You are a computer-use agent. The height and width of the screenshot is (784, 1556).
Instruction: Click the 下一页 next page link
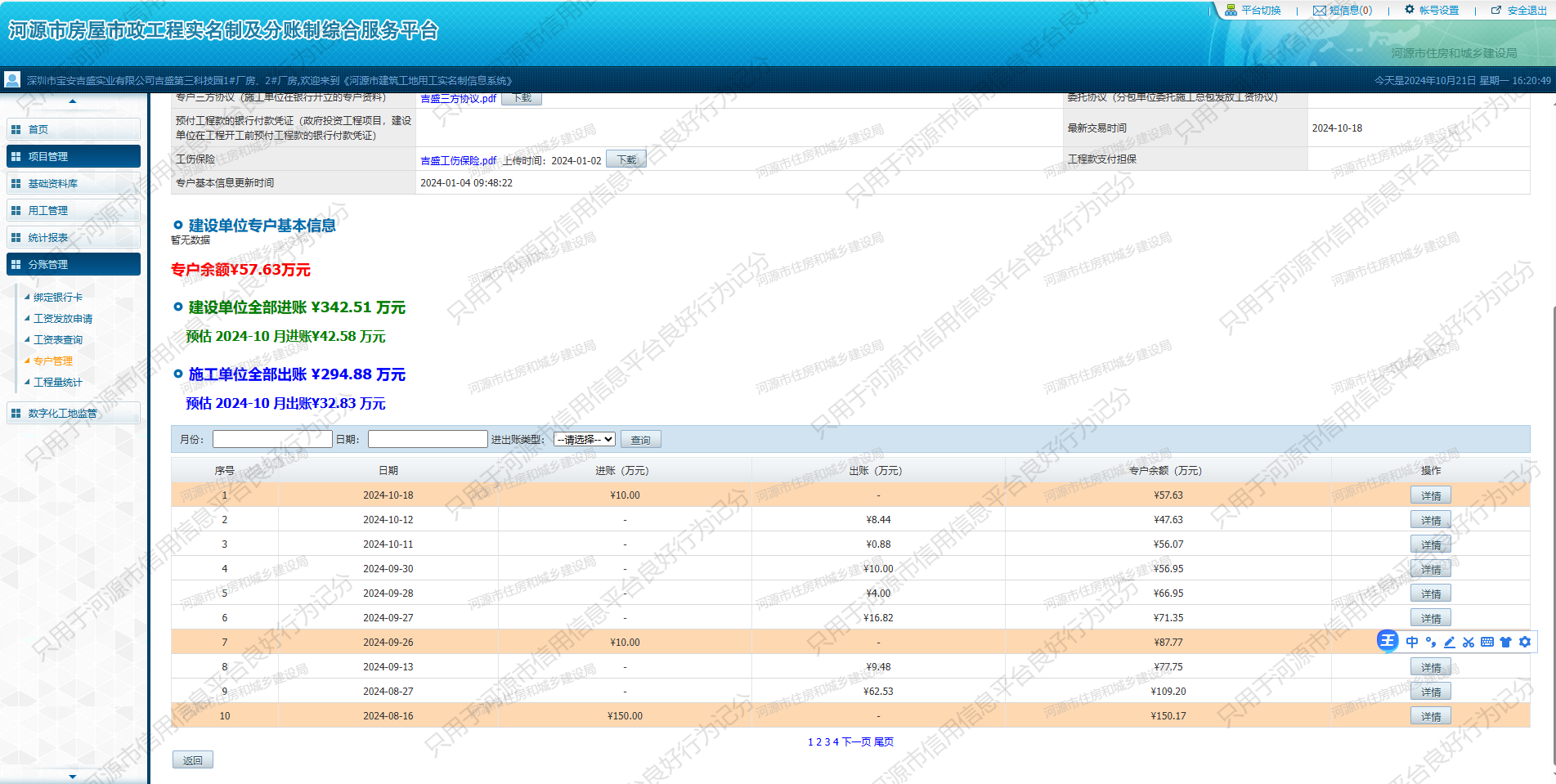(x=856, y=741)
